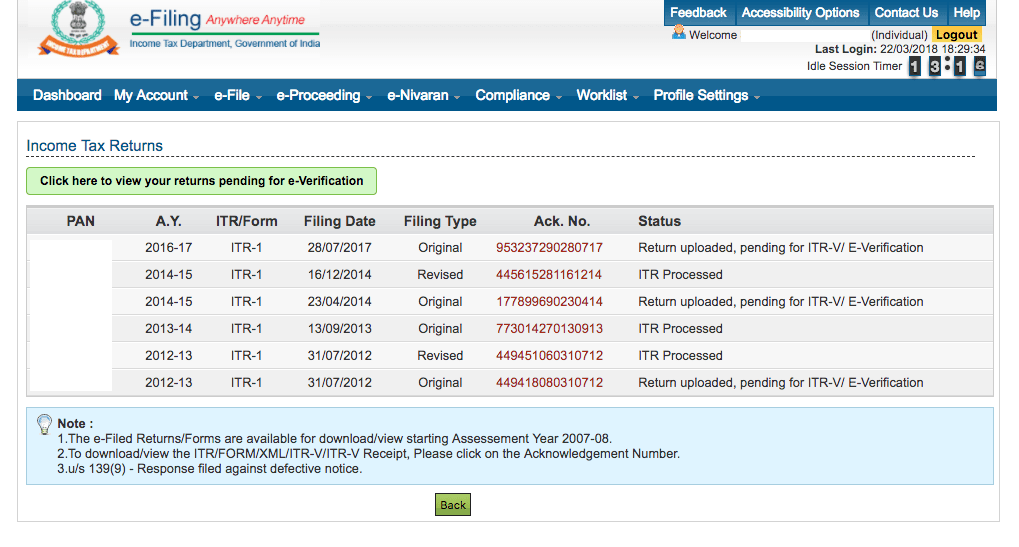Expand the Compliance dropdown menu
Image resolution: width=1019 pixels, height=547 pixels.
click(518, 95)
